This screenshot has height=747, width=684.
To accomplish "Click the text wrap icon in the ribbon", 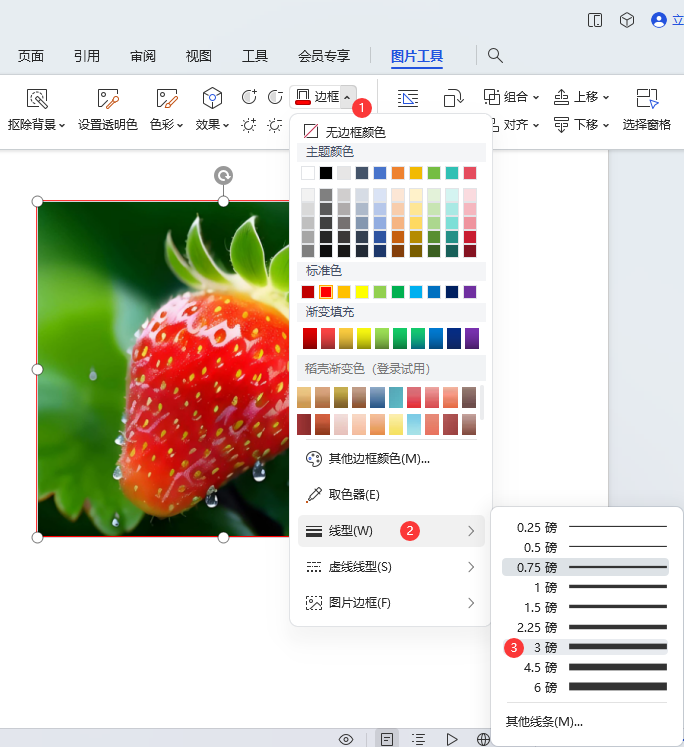I will tap(408, 98).
